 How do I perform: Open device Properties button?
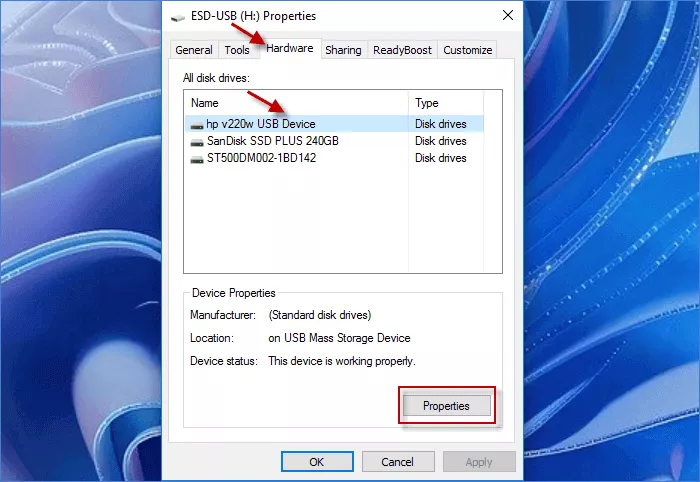446,406
